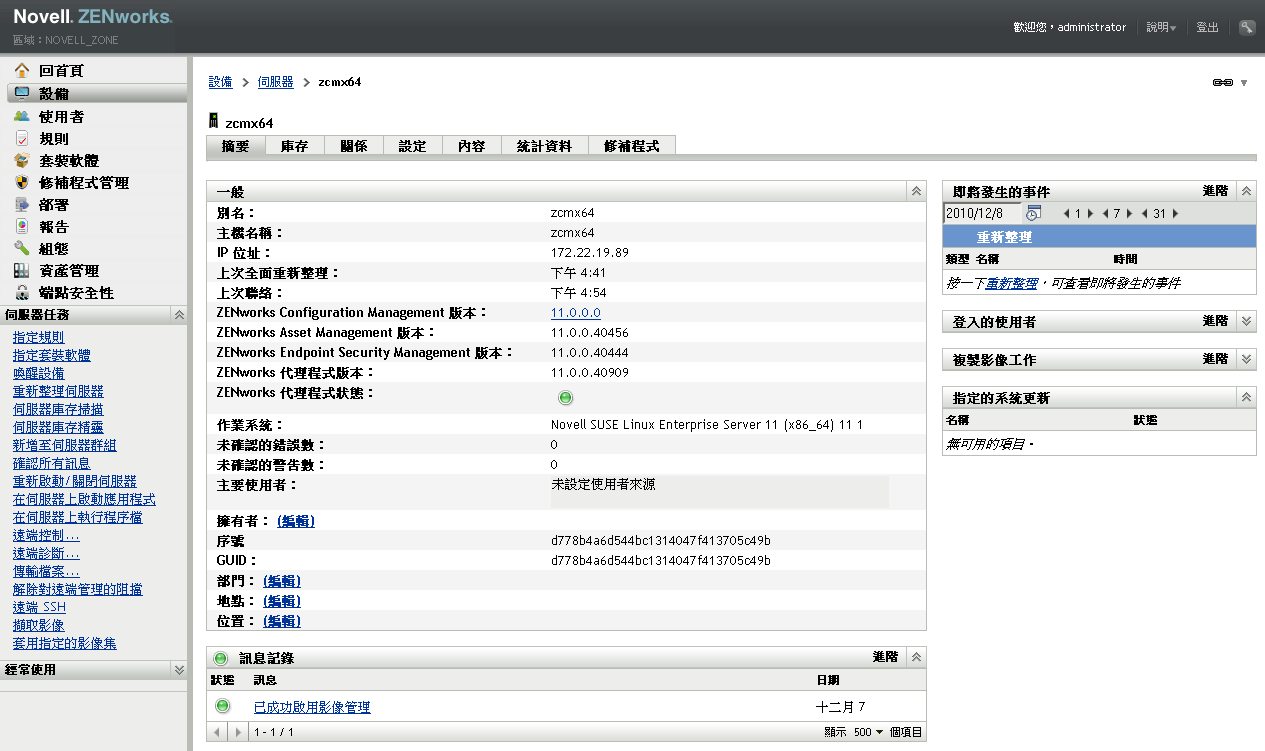The image size is (1265, 751).
Task: Click 進階 in the 訊息記錄 header
Action: [885, 657]
